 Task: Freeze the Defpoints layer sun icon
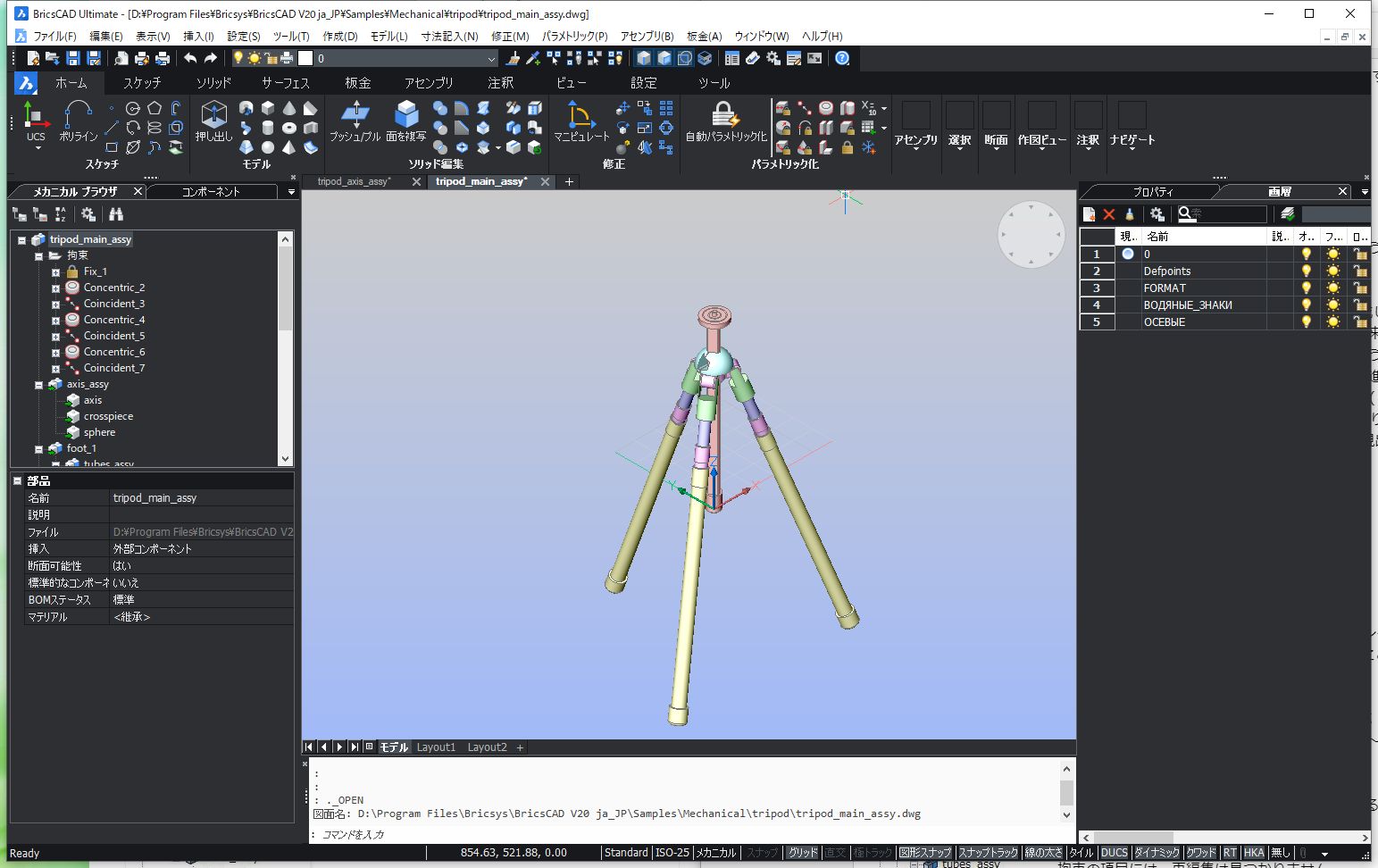[1332, 271]
